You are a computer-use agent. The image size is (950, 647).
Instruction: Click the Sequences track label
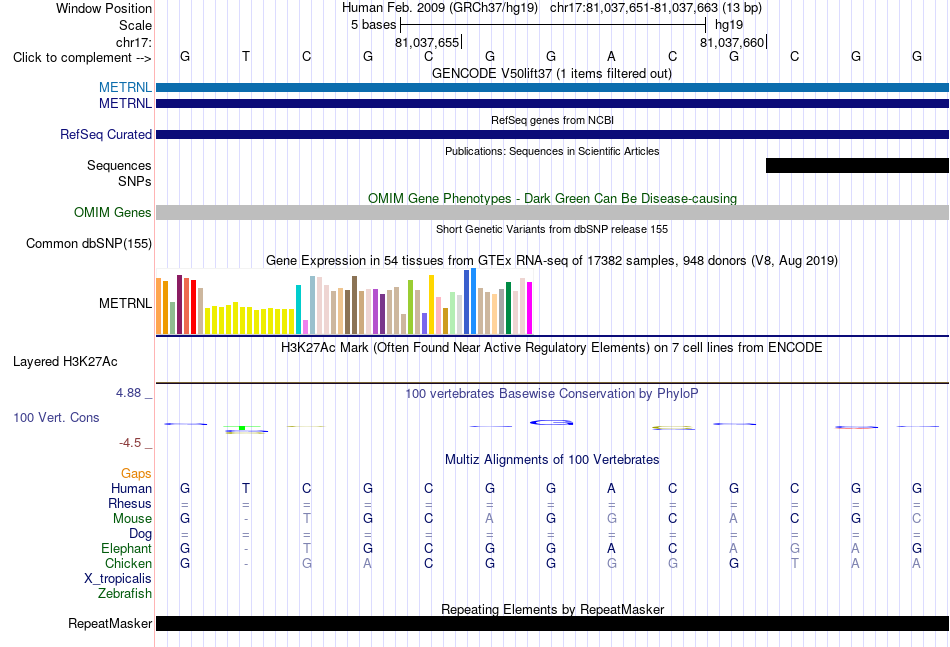pyautogui.click(x=119, y=165)
